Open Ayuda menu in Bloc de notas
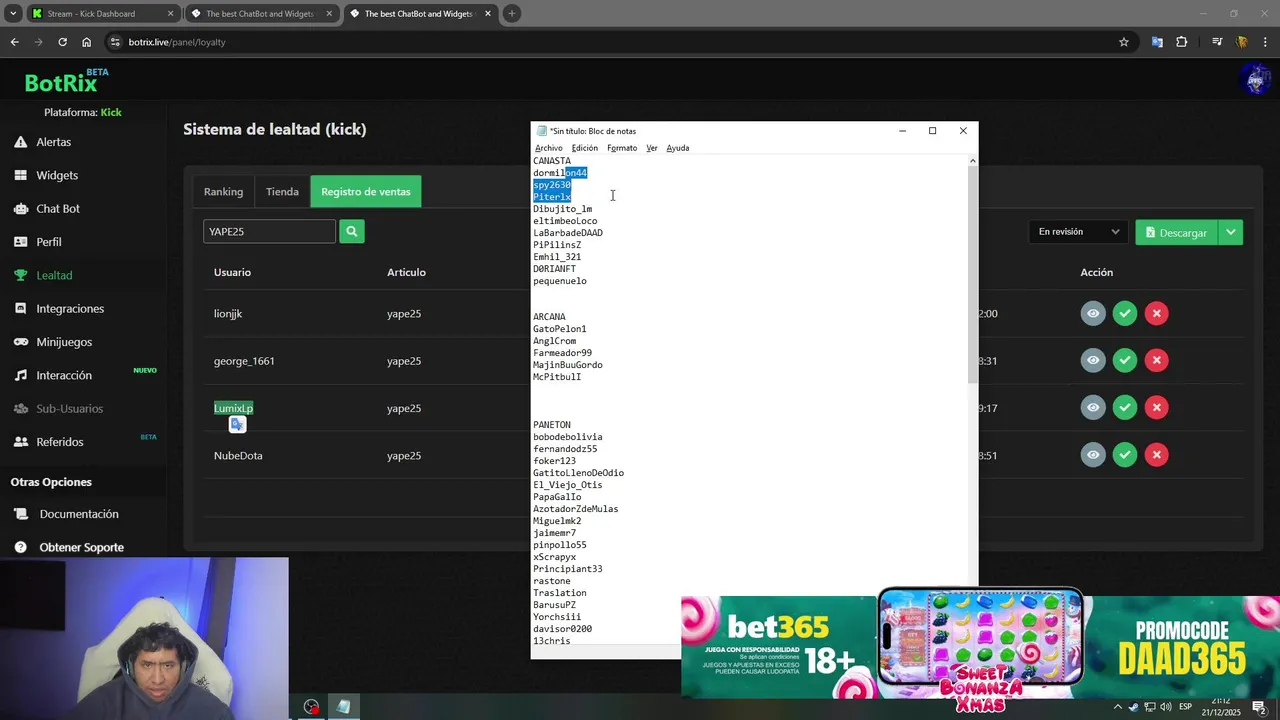 [678, 148]
